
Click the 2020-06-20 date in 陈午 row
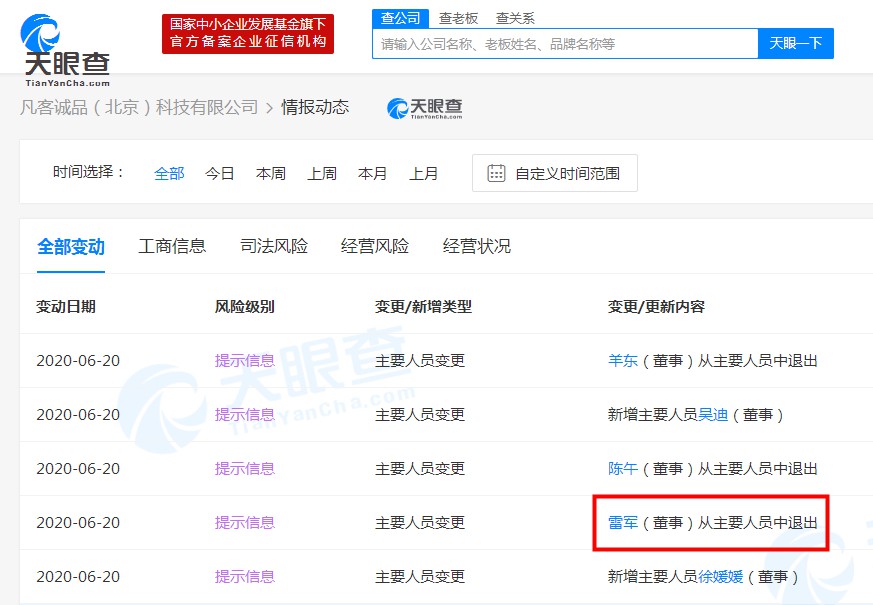pos(78,469)
